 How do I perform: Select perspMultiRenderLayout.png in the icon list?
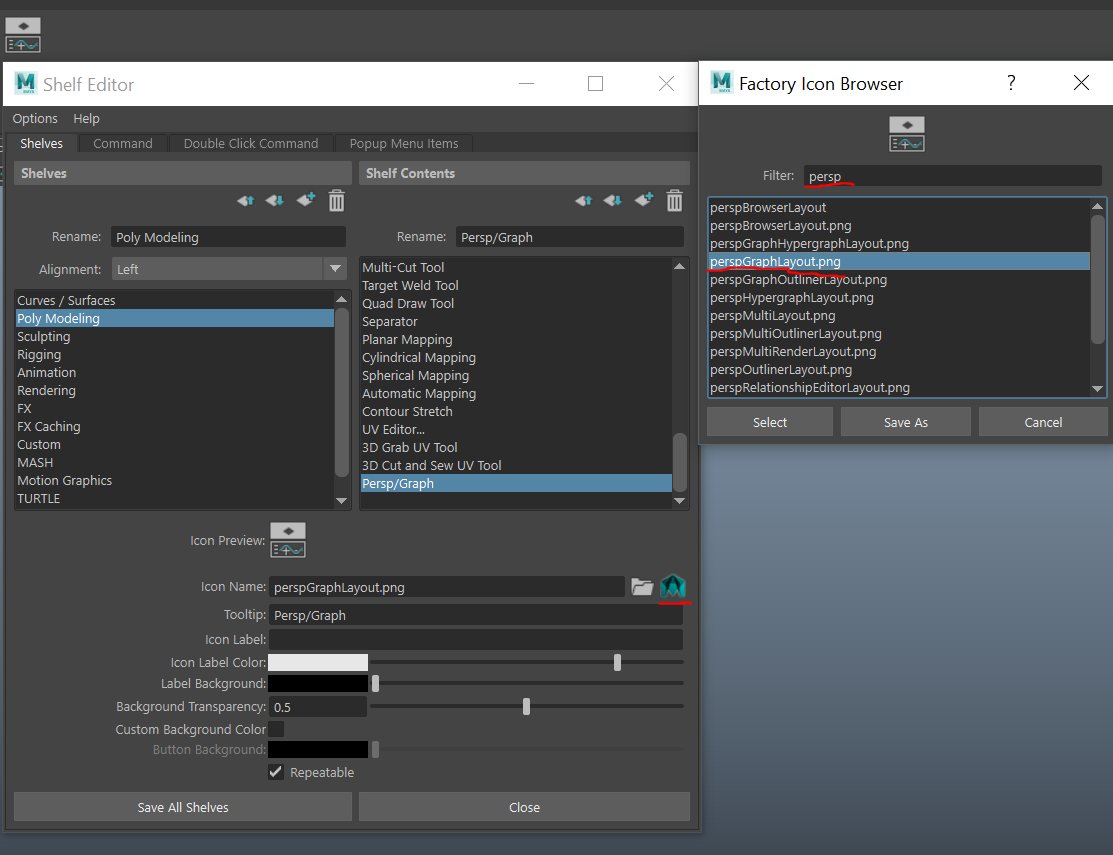[x=899, y=351]
